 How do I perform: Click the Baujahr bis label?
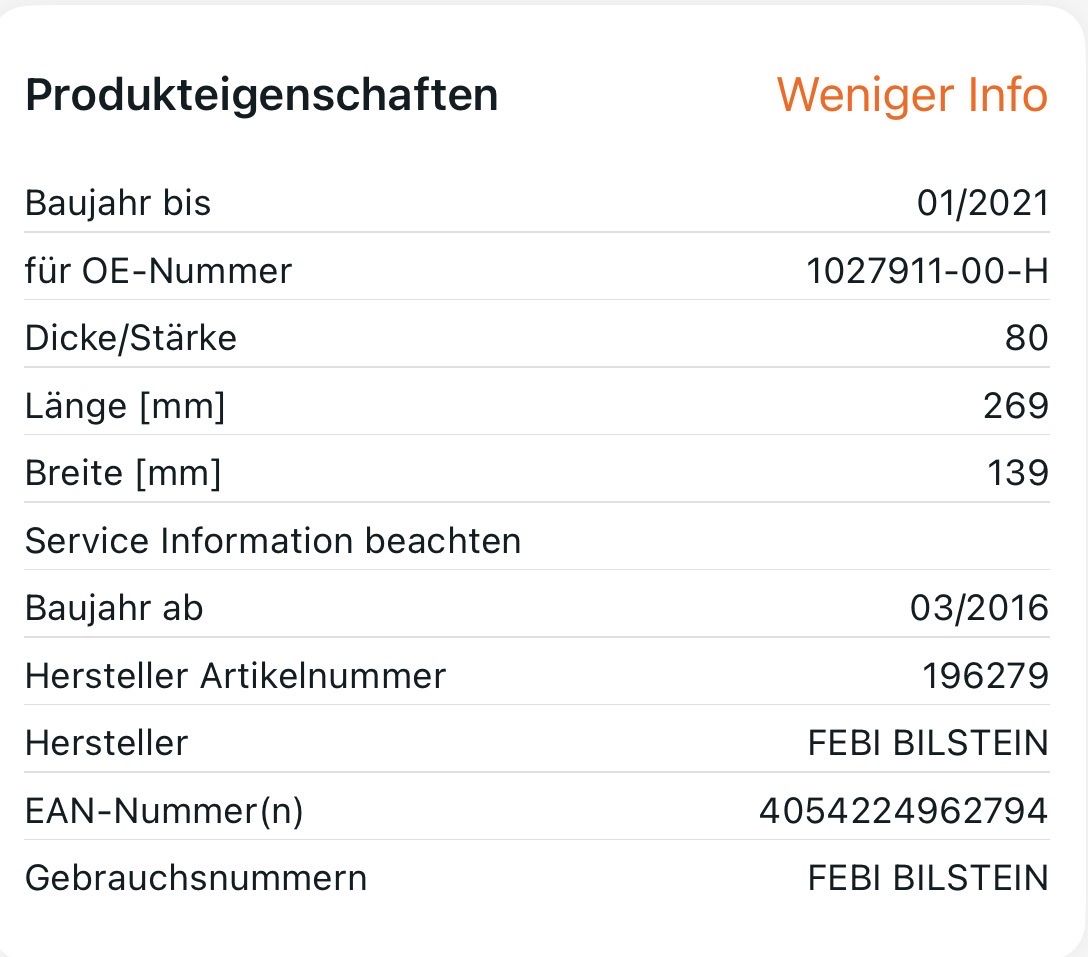(118, 203)
